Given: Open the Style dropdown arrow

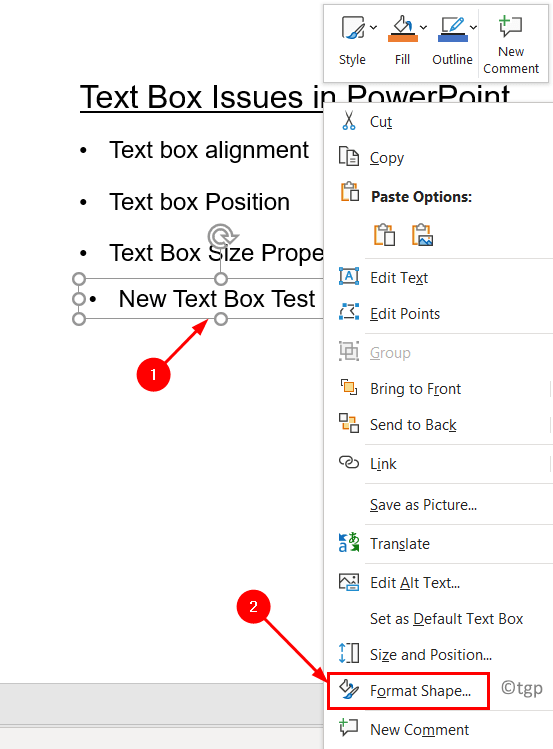Looking at the screenshot, I should tap(373, 28).
